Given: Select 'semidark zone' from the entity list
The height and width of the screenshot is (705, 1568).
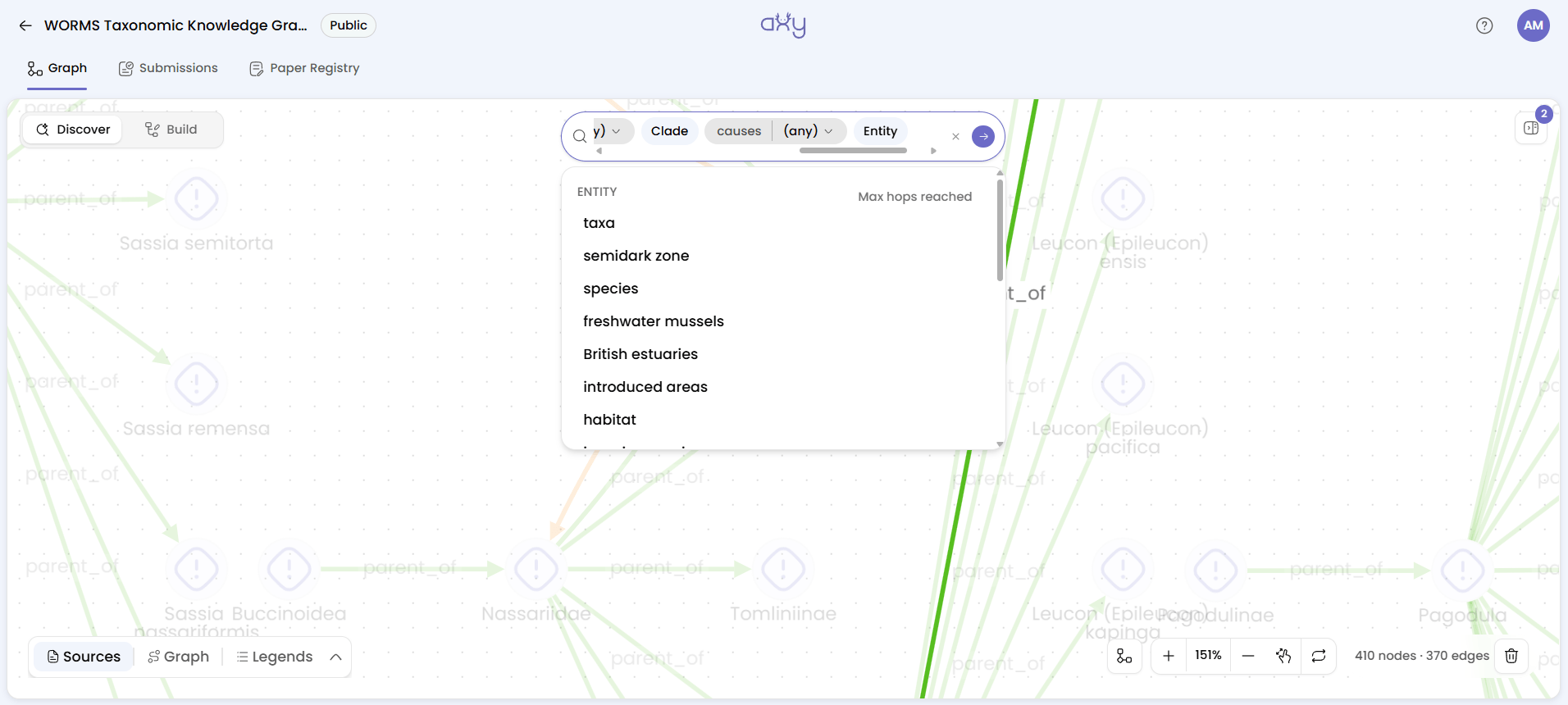Looking at the screenshot, I should click(x=779, y=256).
